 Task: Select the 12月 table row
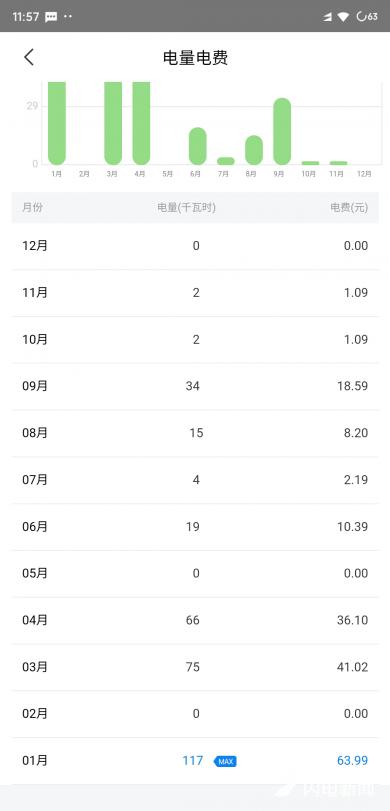[195, 246]
